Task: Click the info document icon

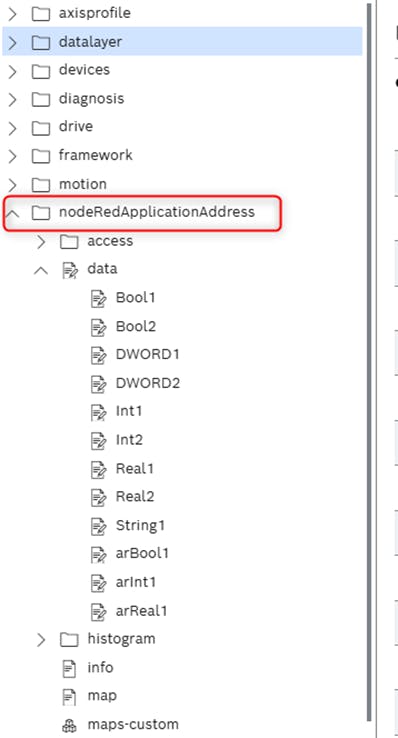Action: 70,668
